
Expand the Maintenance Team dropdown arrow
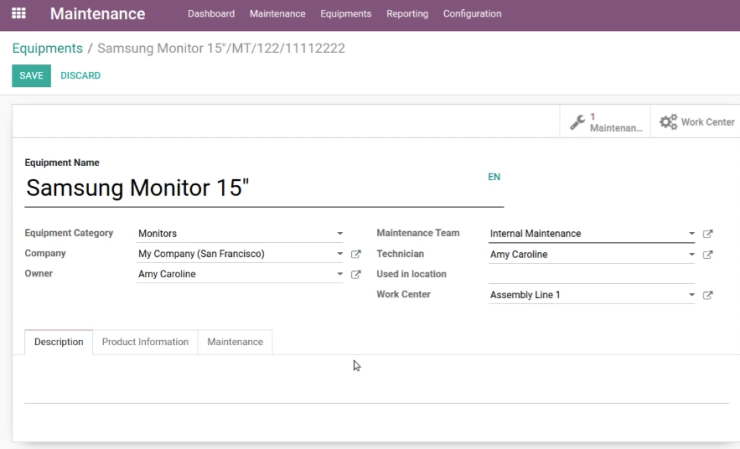tap(691, 233)
